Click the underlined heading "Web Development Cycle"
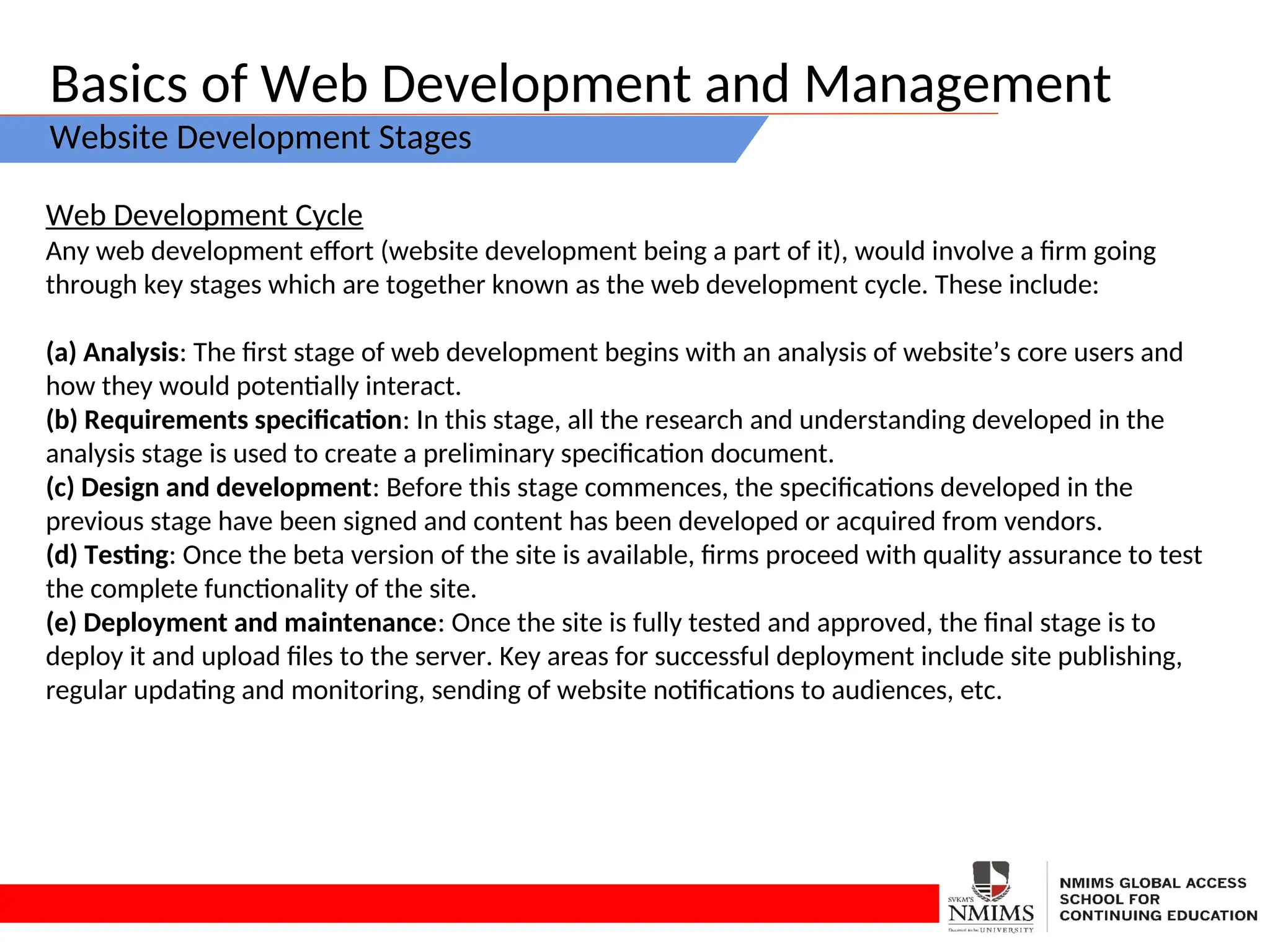Viewport: 1270px width, 952px height. point(204,216)
